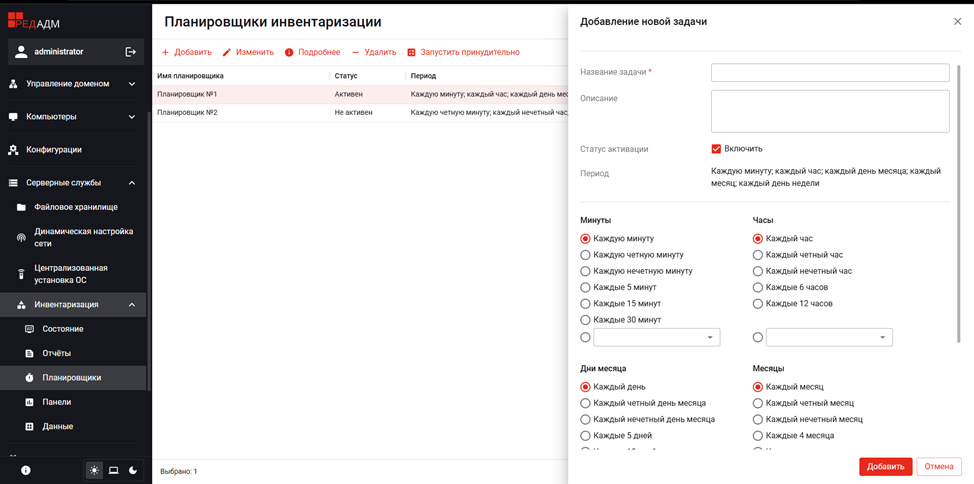
Task: Uncheck the Включить activation checkbox
Action: (x=716, y=149)
